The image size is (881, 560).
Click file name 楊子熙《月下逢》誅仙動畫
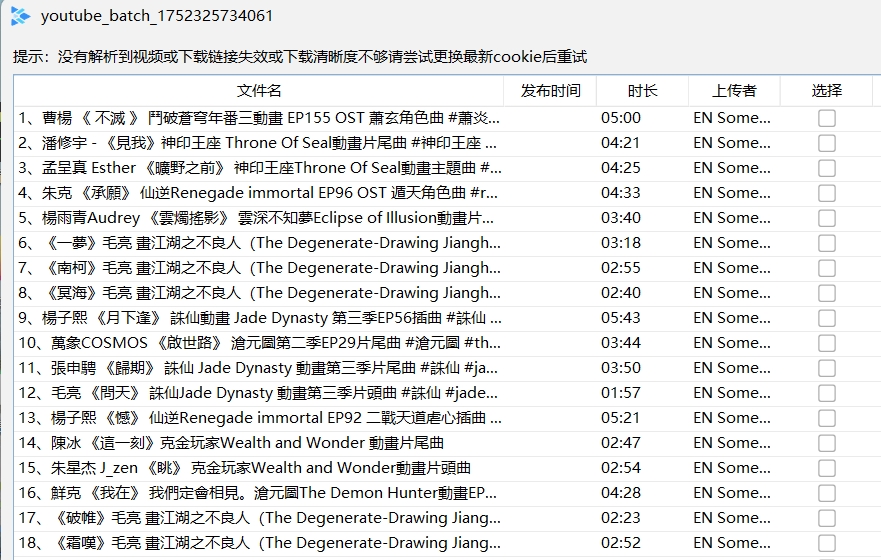(259, 318)
